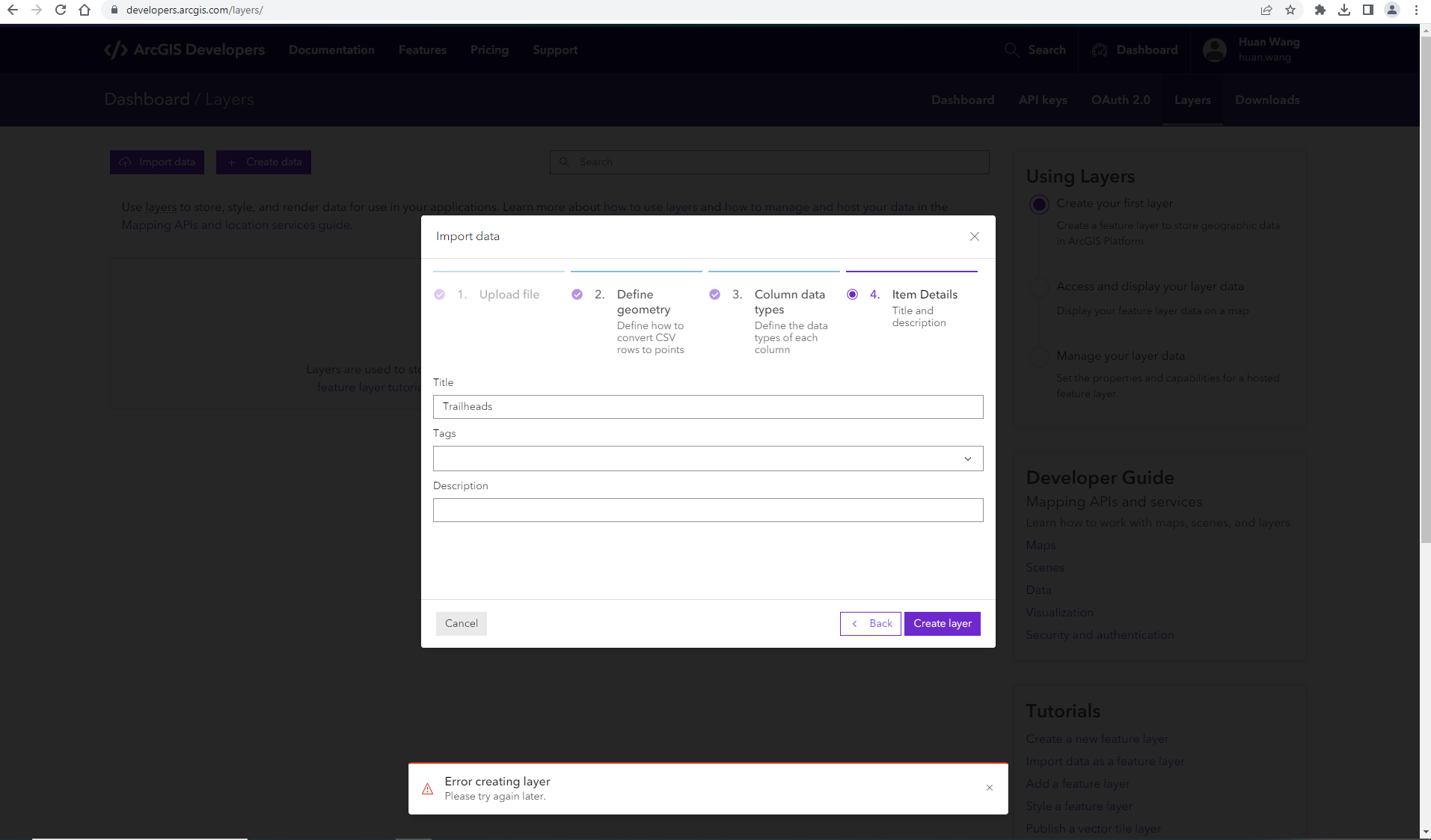Go to browser home page

(x=85, y=10)
